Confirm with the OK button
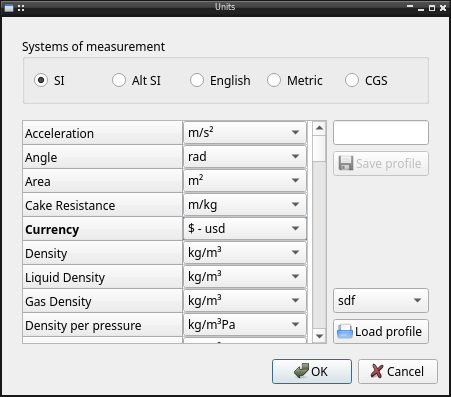 coord(312,371)
